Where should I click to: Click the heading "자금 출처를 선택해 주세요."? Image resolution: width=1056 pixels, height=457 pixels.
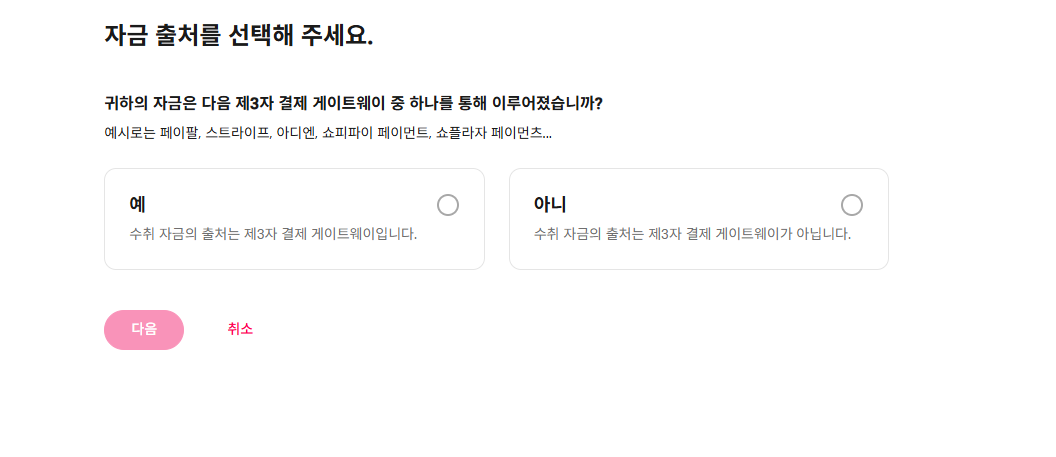pyautogui.click(x=238, y=35)
